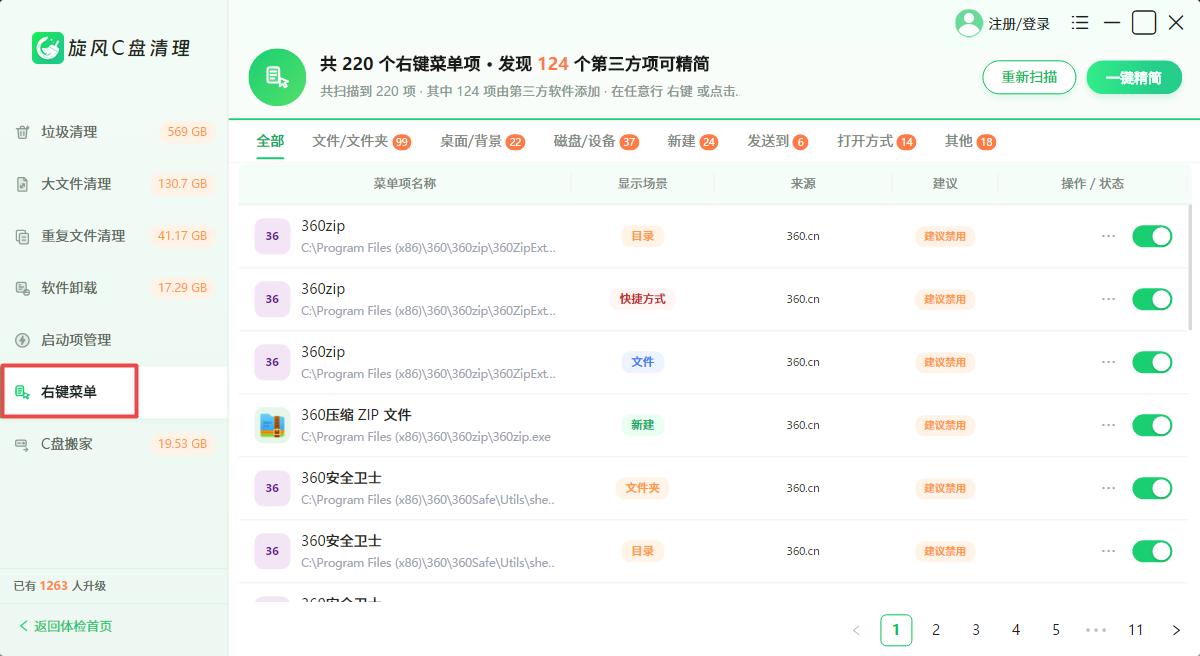Select current page 1 in pagination

[896, 630]
